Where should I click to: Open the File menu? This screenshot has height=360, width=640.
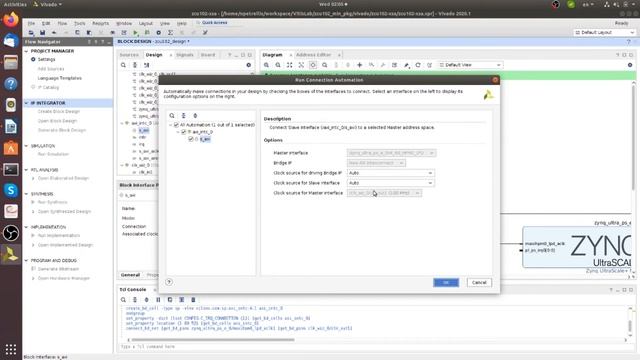click(31, 23)
